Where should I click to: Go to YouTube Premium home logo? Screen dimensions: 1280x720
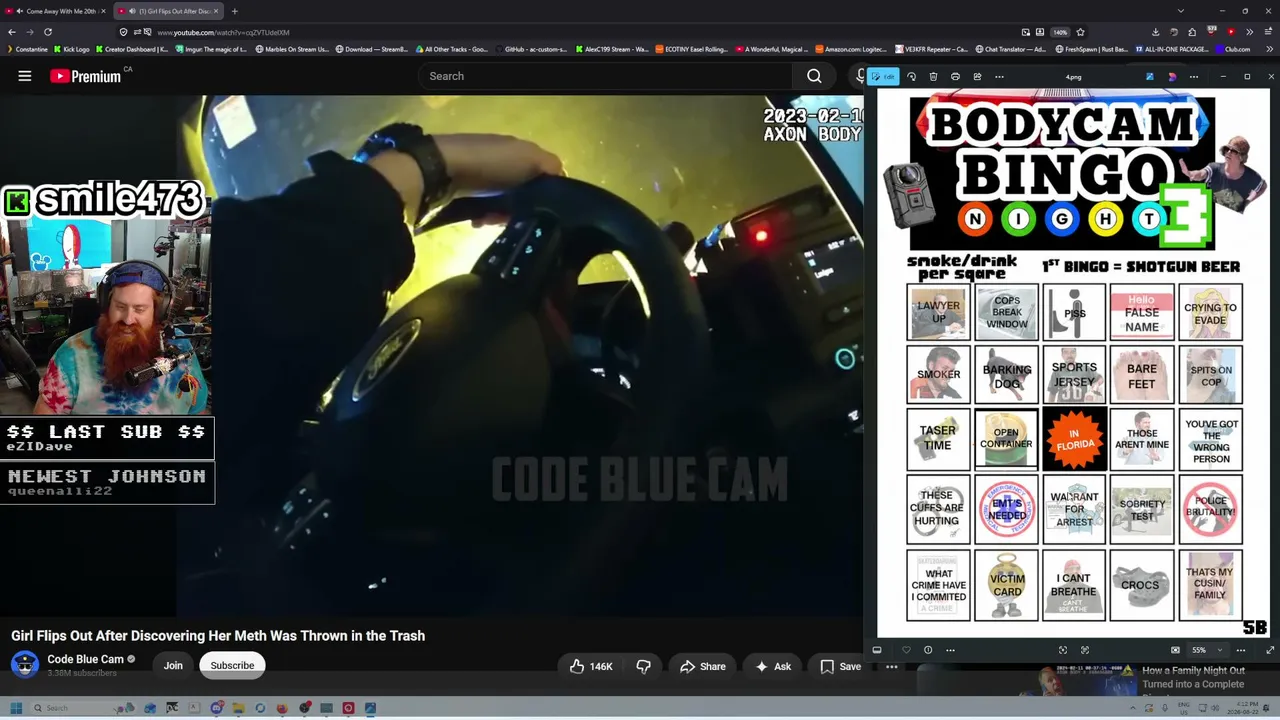pos(86,76)
